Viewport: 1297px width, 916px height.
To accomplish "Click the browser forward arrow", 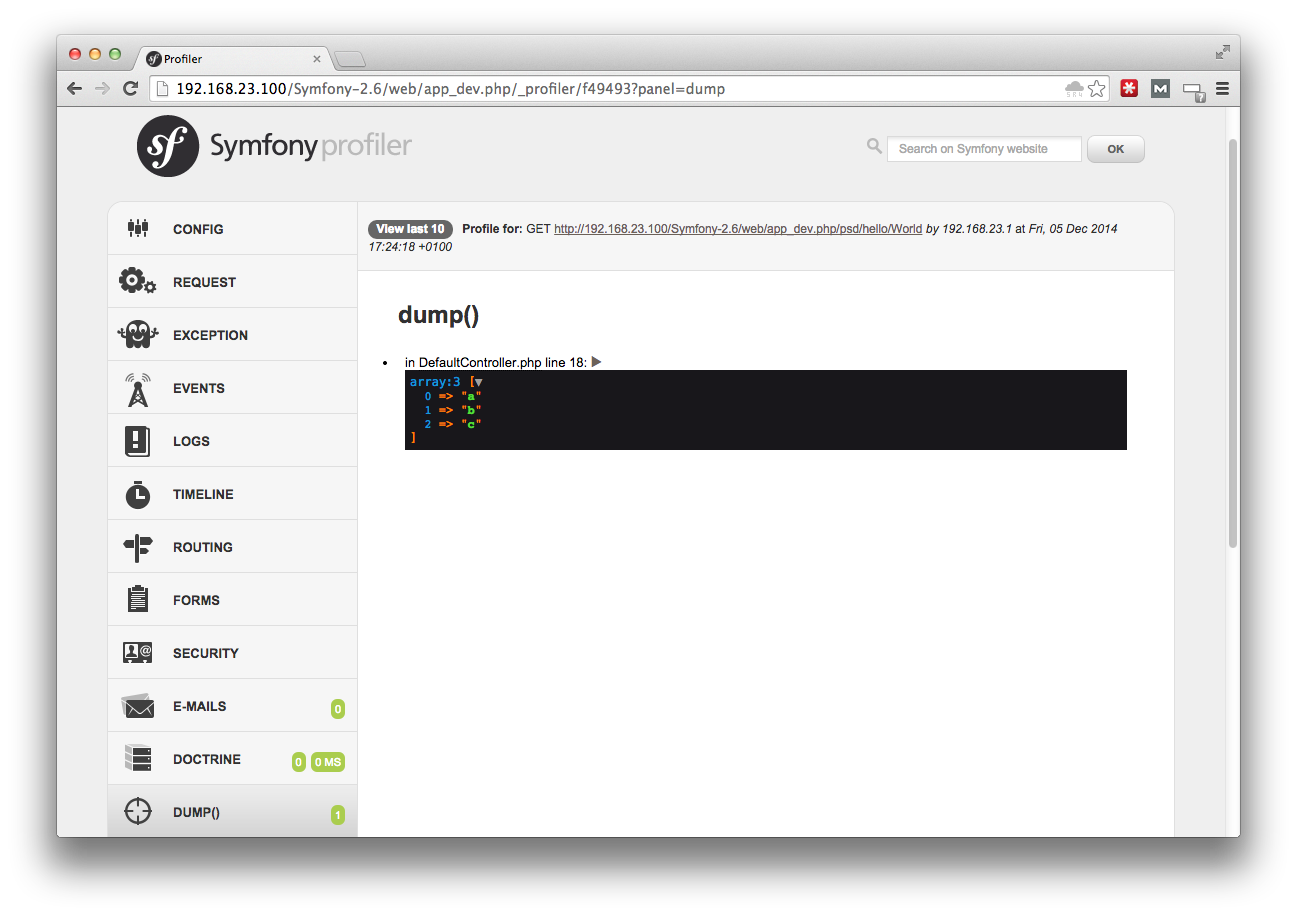I will [x=102, y=88].
